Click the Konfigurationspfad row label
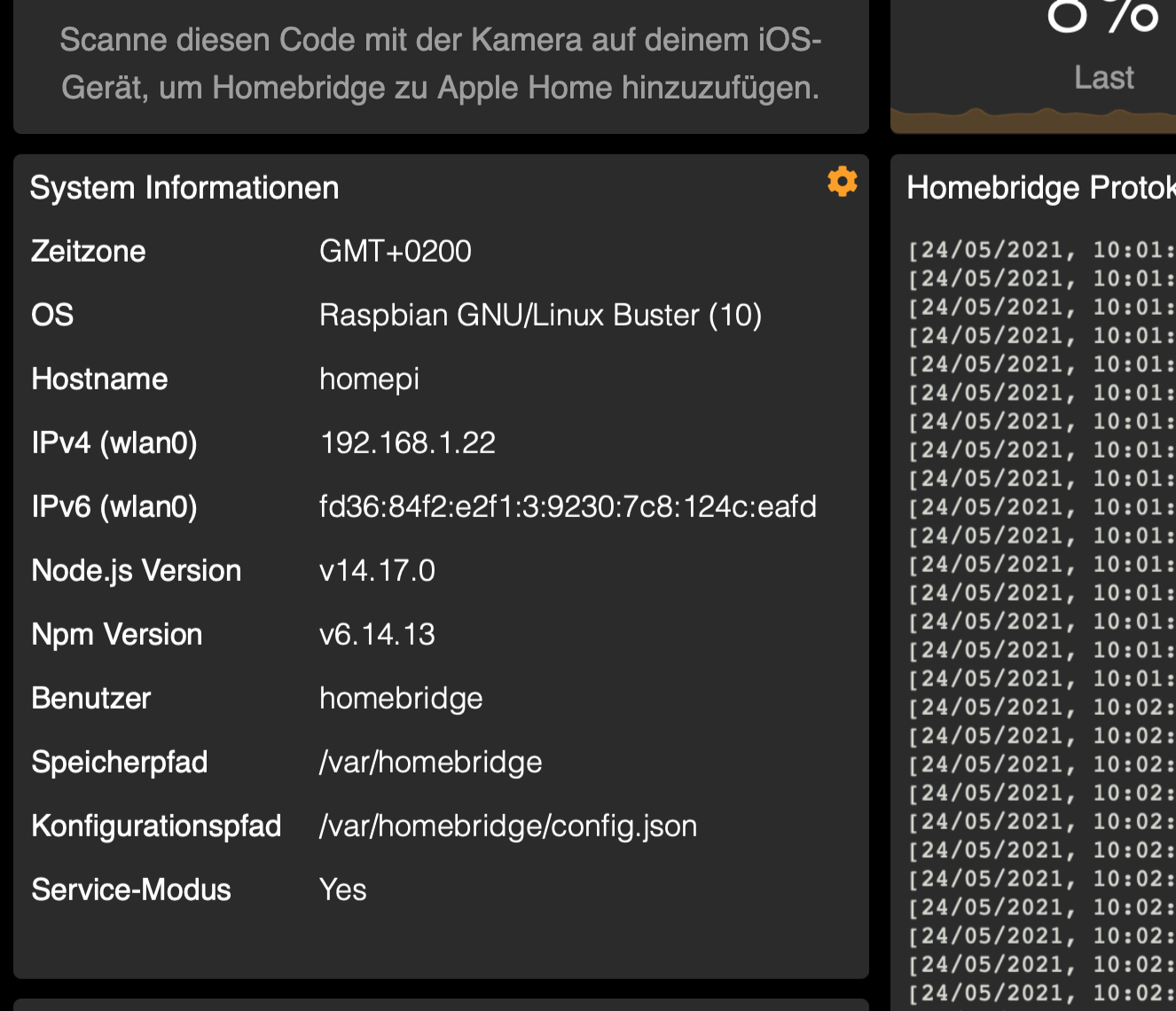Image resolution: width=1176 pixels, height=1011 pixels. click(156, 826)
